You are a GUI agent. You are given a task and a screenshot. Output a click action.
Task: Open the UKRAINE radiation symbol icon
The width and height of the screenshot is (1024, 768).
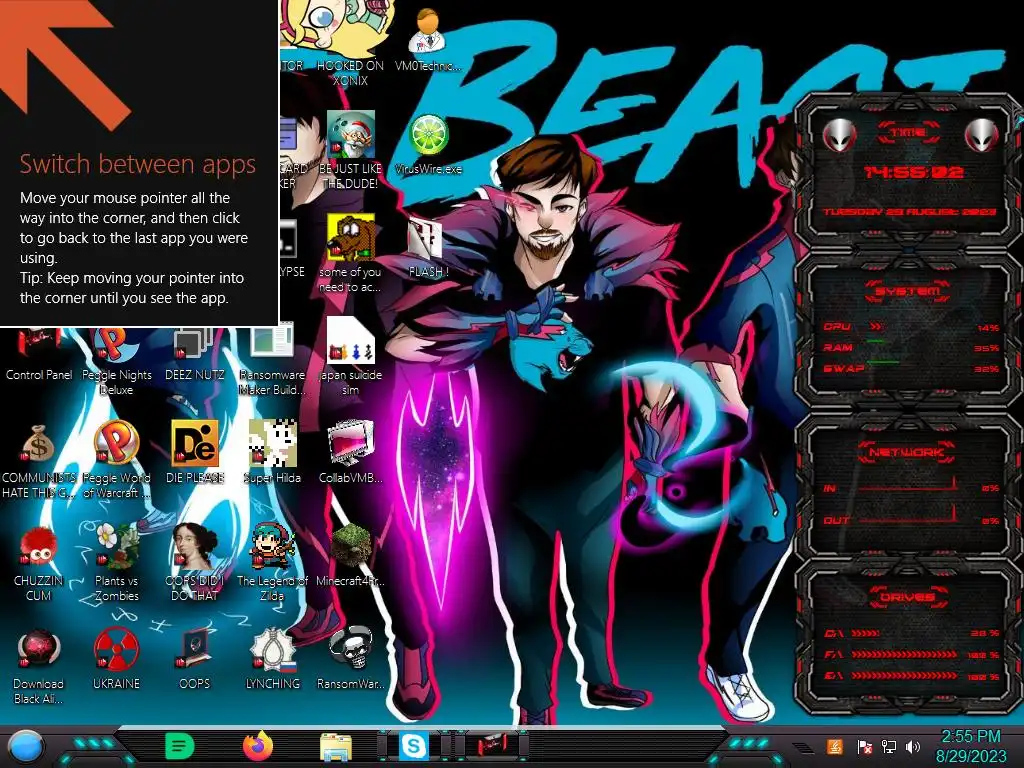[x=116, y=658]
